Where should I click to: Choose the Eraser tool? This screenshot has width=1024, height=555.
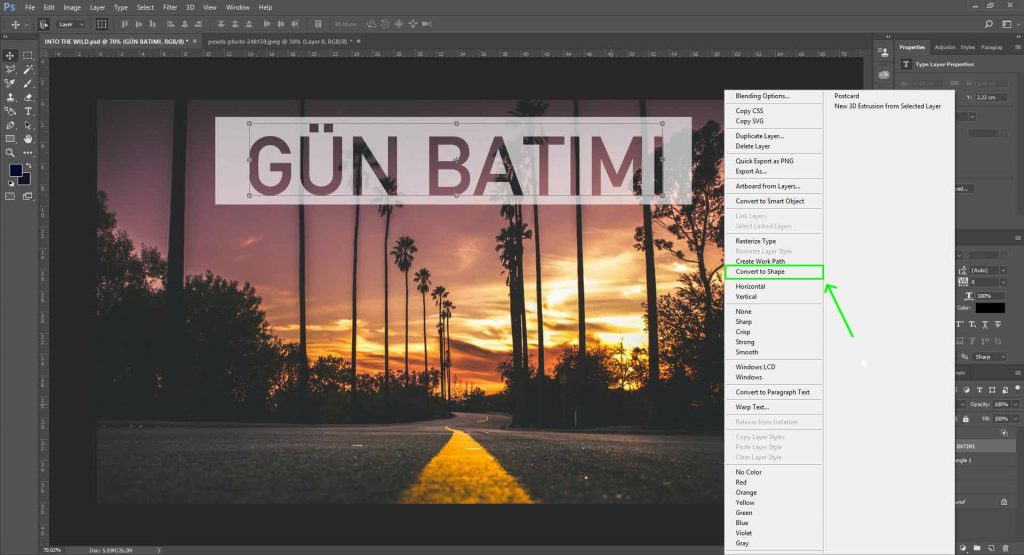pos(28,97)
